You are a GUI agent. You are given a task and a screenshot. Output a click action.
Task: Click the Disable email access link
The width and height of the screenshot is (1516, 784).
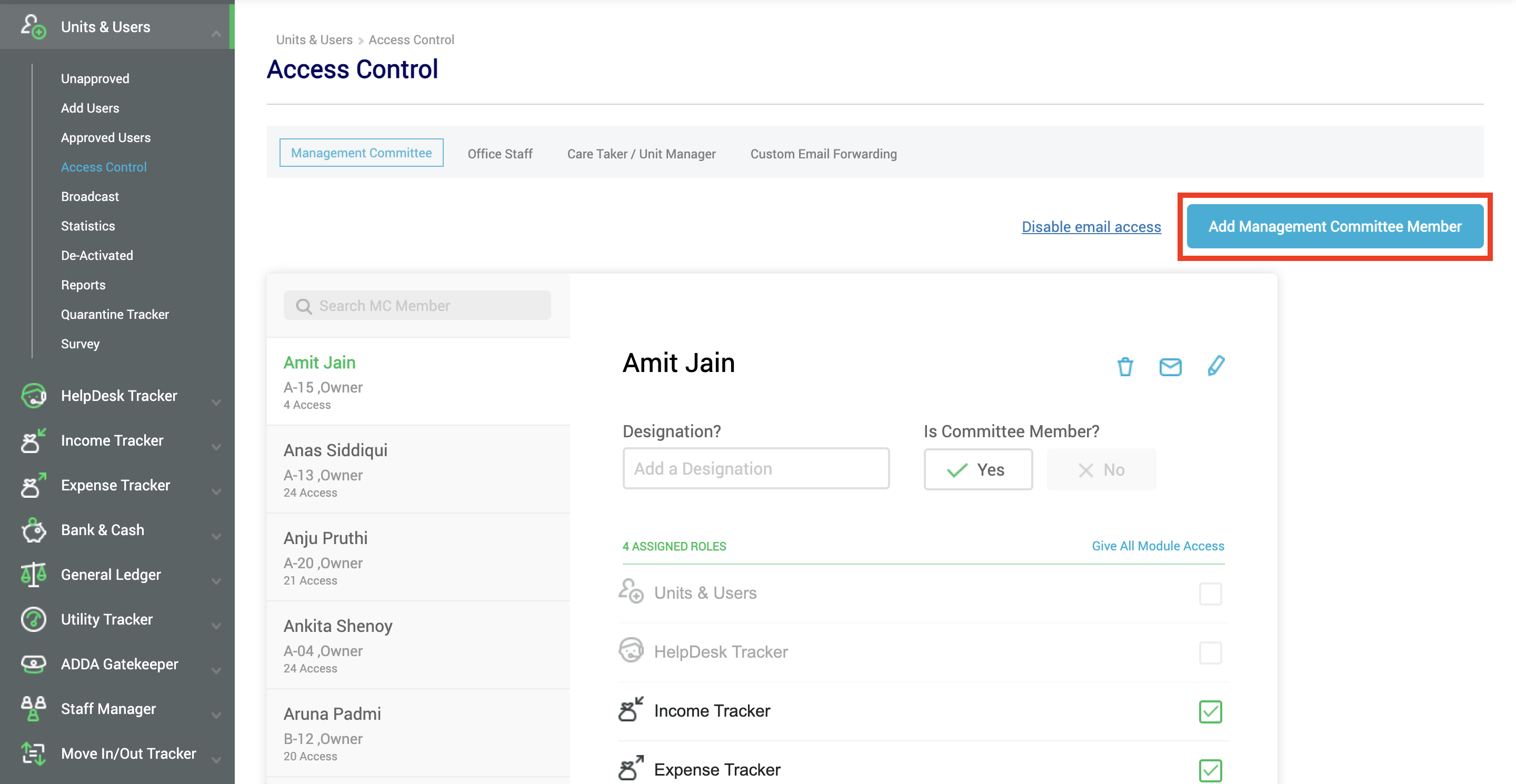[1091, 226]
